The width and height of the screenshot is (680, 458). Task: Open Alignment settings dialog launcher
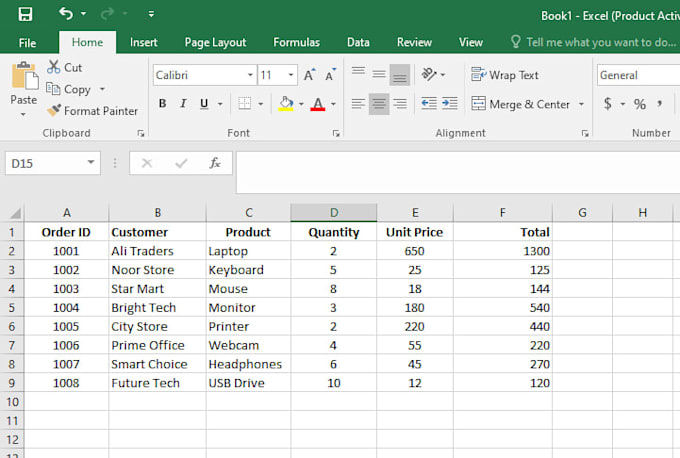coord(585,134)
